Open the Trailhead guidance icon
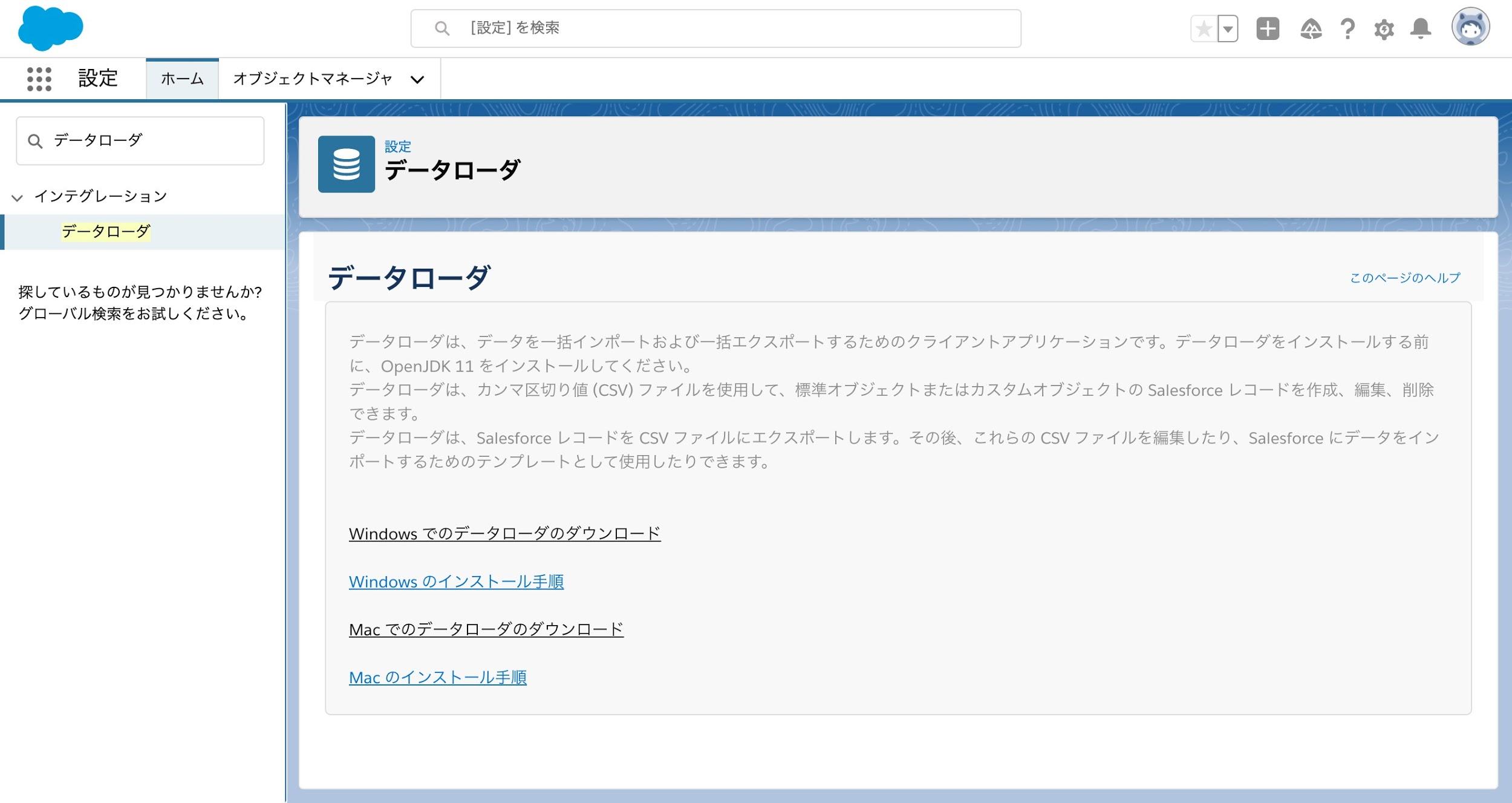Image resolution: width=1512 pixels, height=803 pixels. [x=1311, y=29]
